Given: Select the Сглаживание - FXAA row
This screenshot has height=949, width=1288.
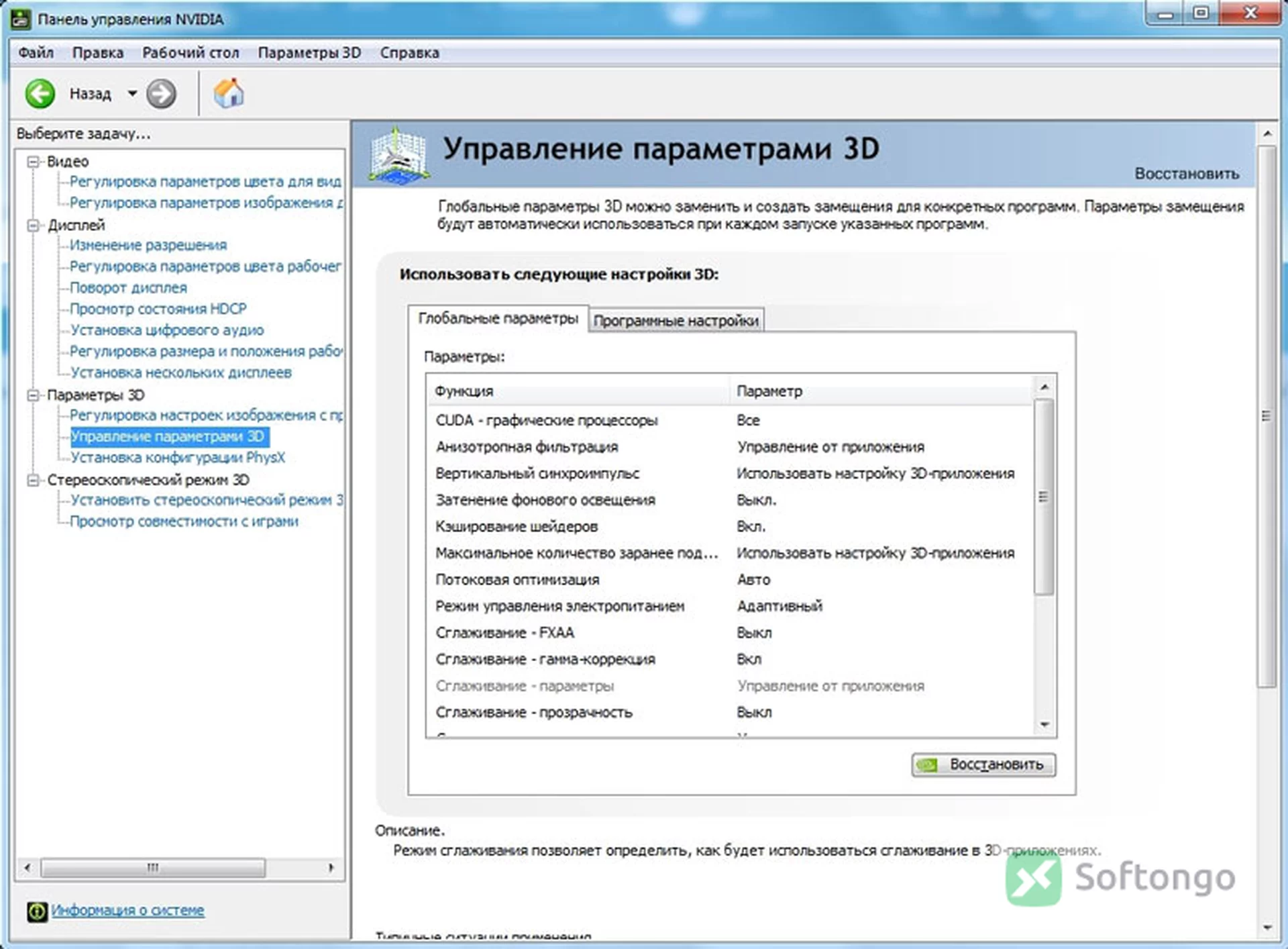Looking at the screenshot, I should (729, 633).
